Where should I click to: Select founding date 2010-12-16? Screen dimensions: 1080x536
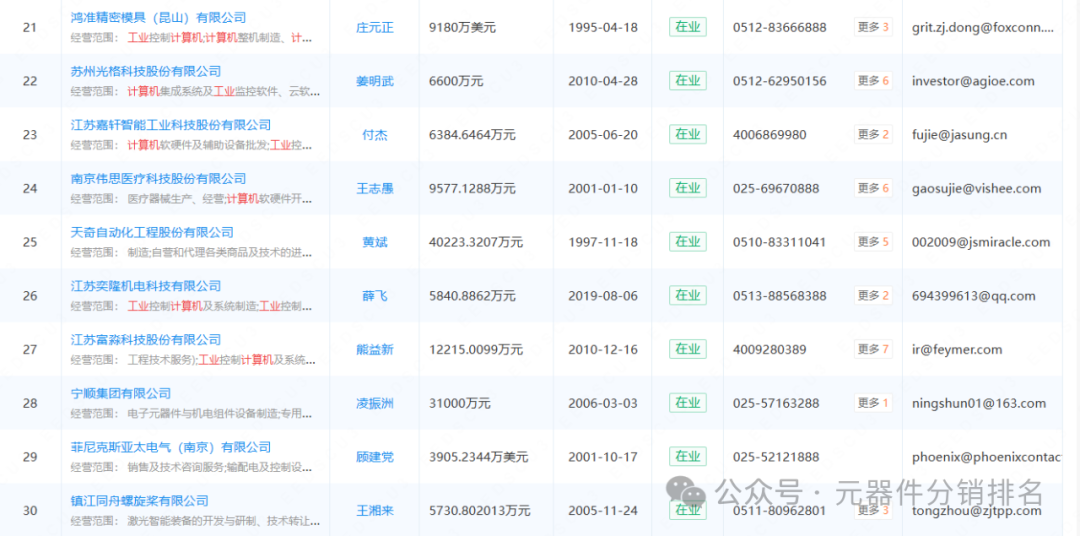pyautogui.click(x=603, y=350)
